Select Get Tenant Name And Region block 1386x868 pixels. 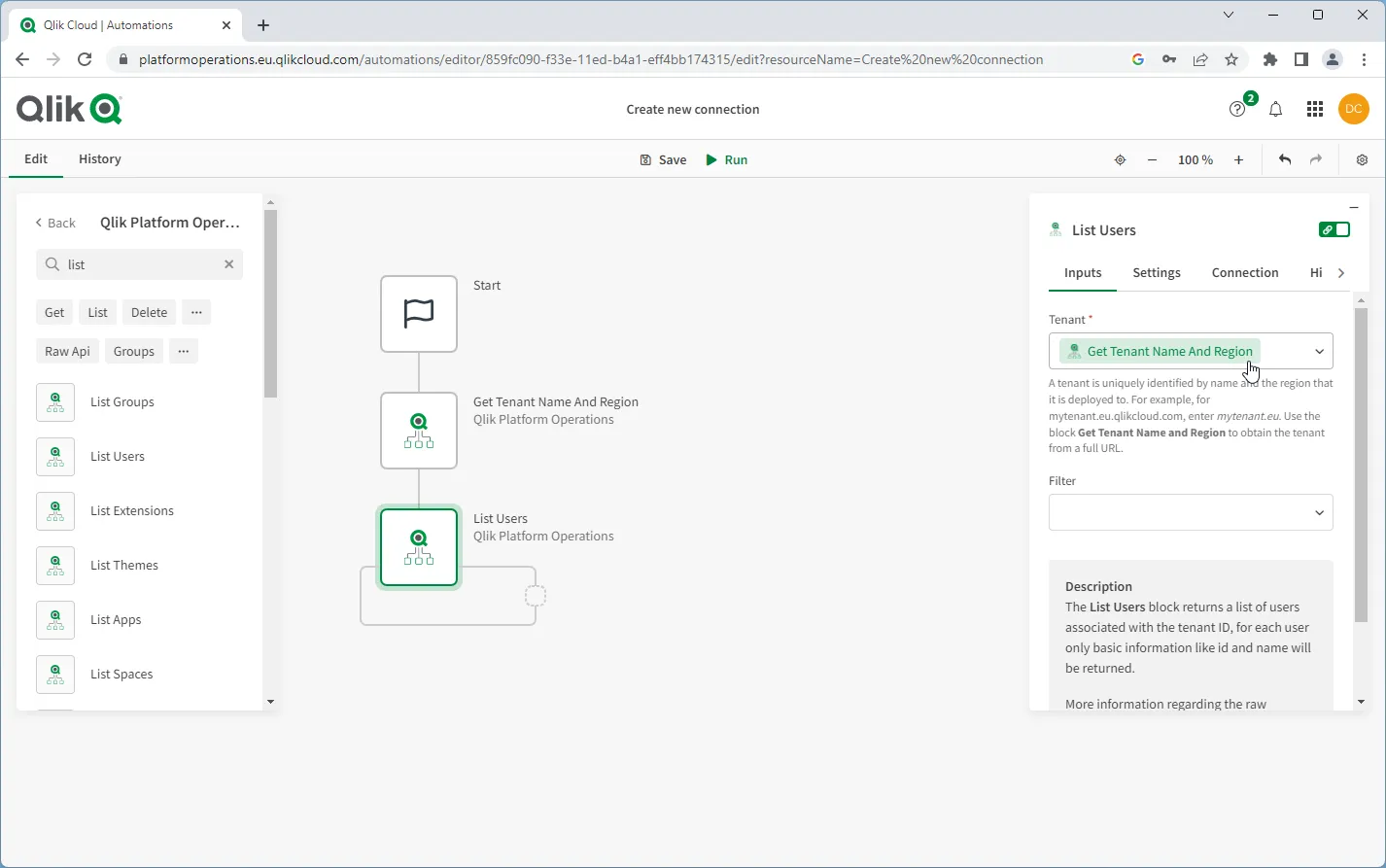click(419, 431)
